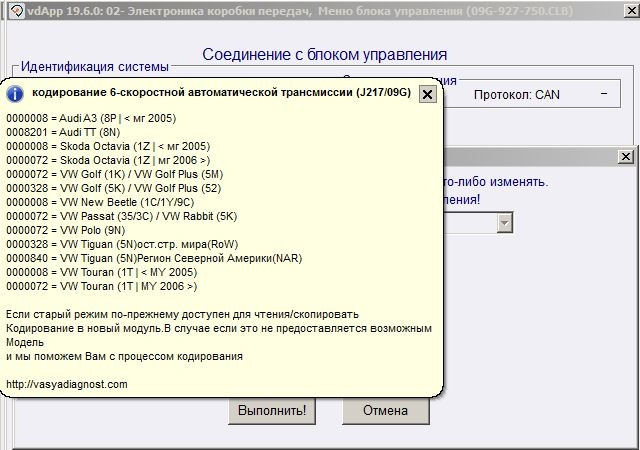Select the VW Golf (5K) / Golf Plus (52) line
Screen dimensions: 640x450
point(113,188)
